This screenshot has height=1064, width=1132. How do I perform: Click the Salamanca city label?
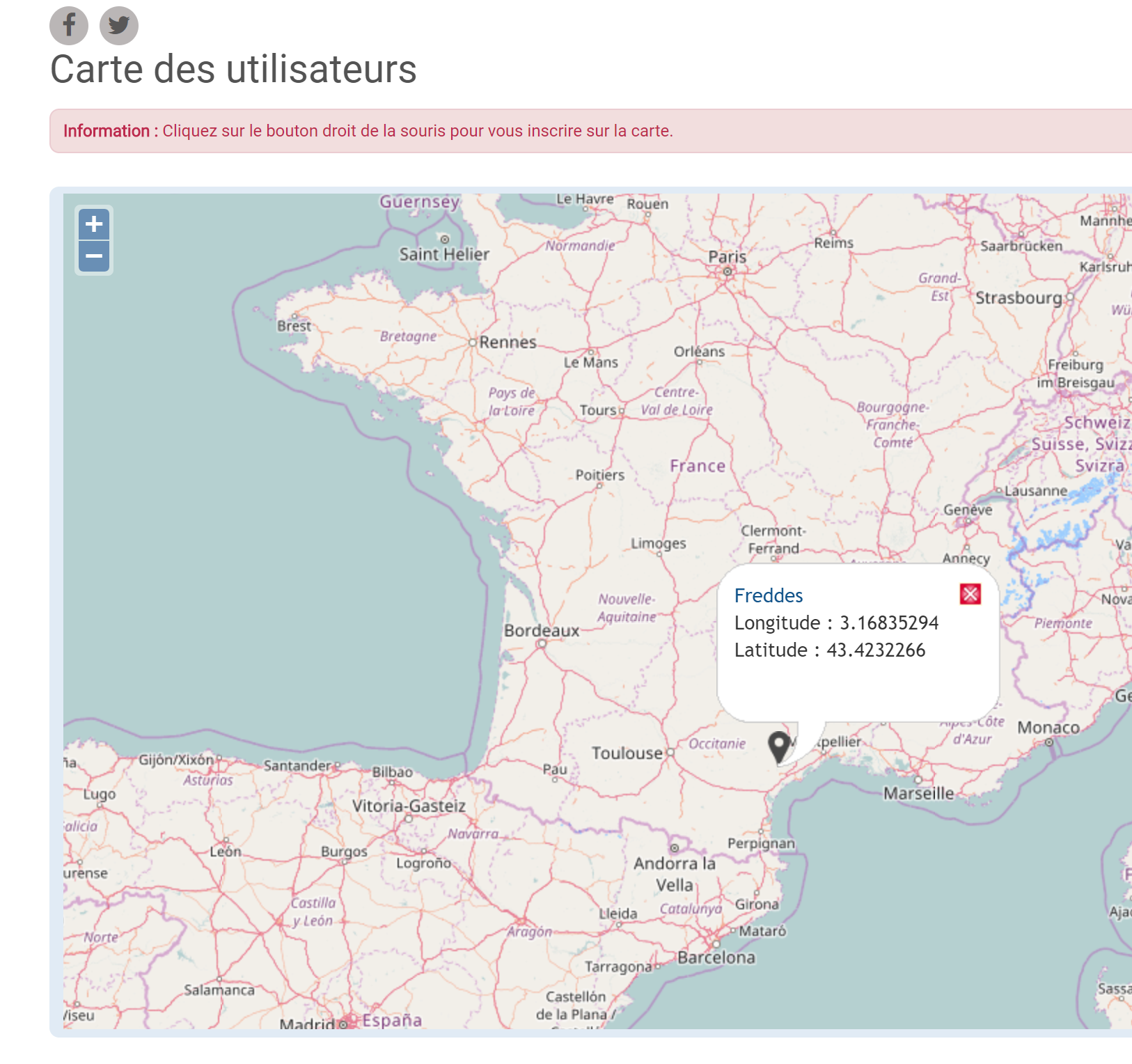219,989
